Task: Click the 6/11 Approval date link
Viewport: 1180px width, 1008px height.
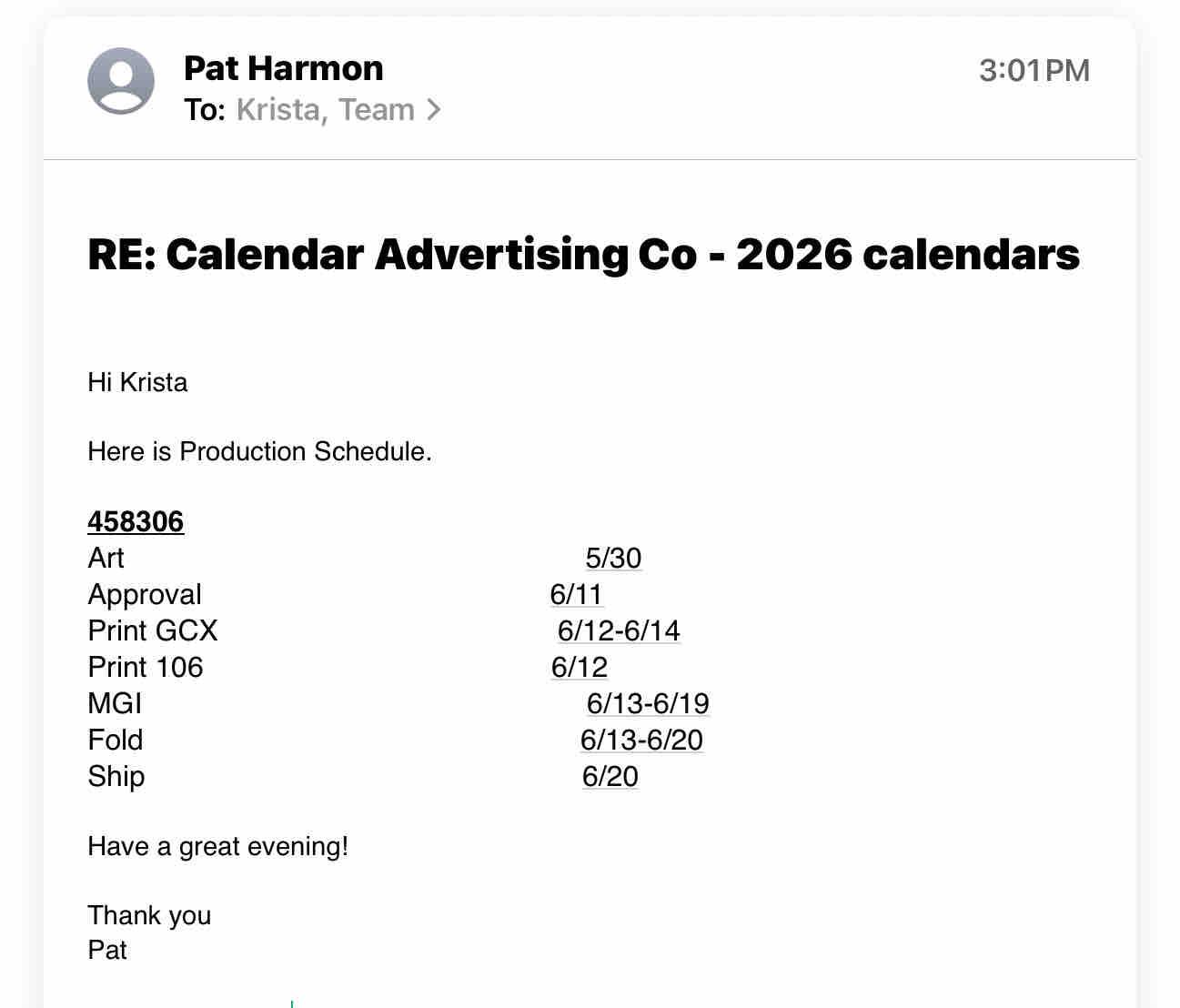Action: [576, 594]
